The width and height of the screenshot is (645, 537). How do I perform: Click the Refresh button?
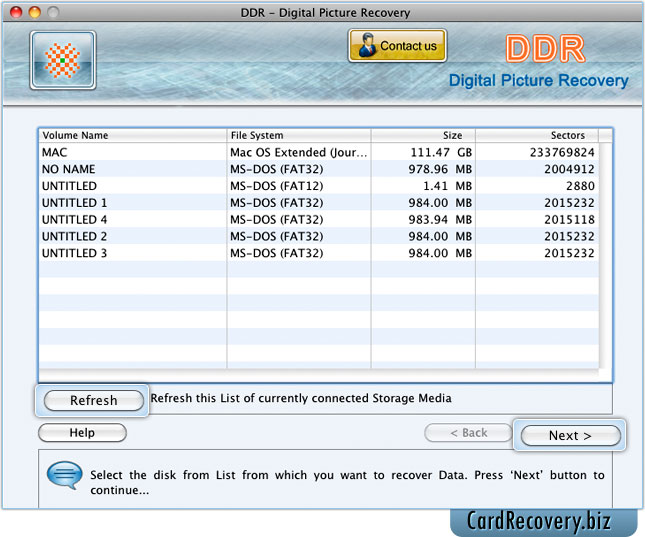(x=94, y=400)
